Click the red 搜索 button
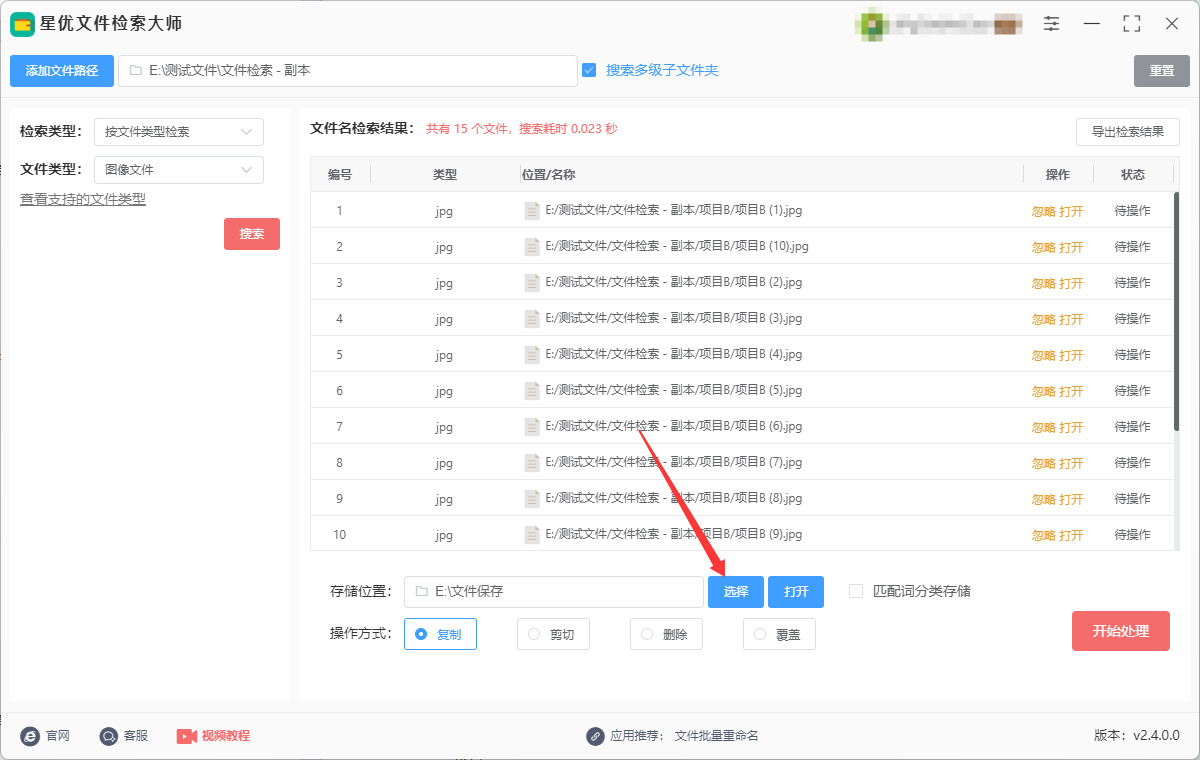1200x760 pixels. [x=252, y=234]
